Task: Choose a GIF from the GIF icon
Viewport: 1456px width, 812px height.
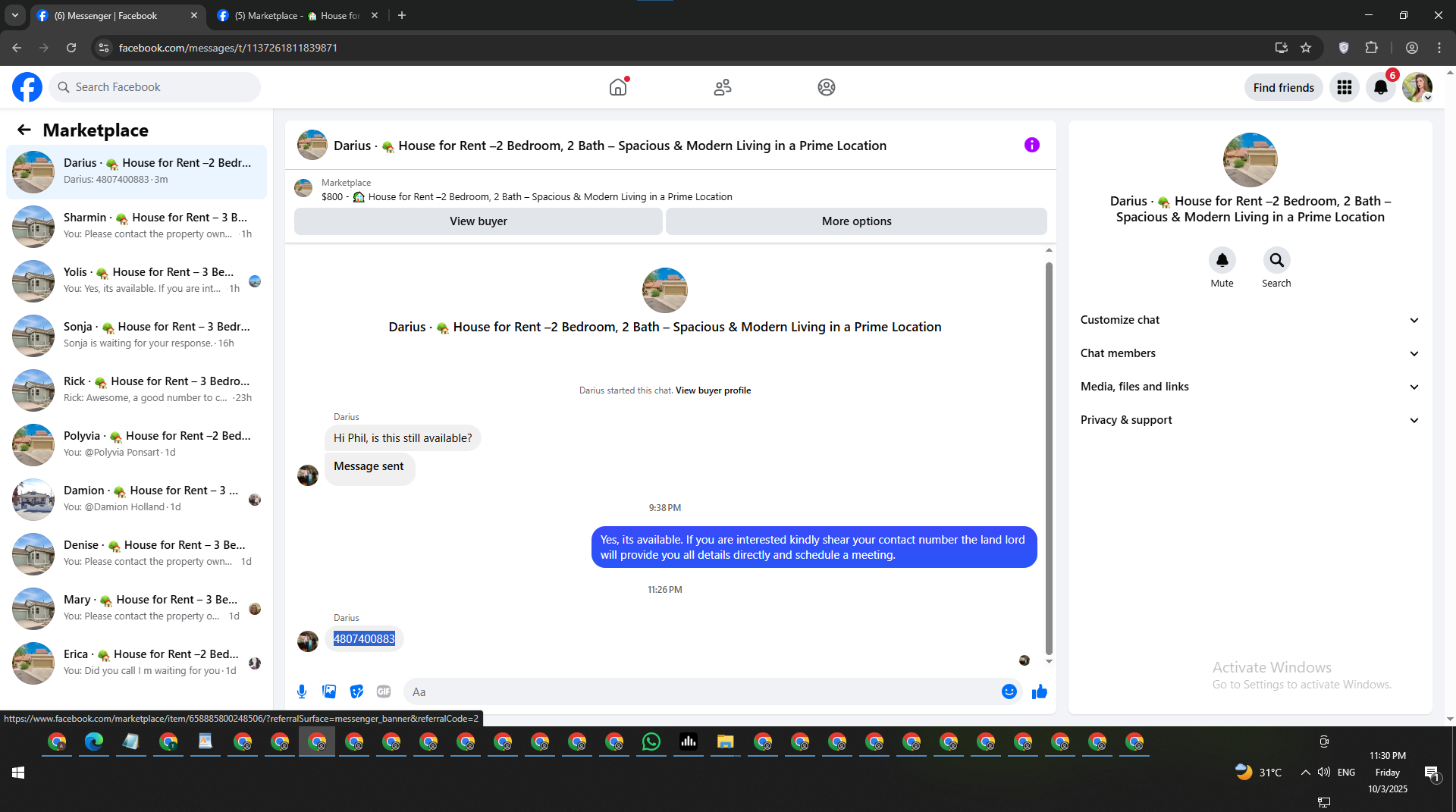Action: pos(384,691)
